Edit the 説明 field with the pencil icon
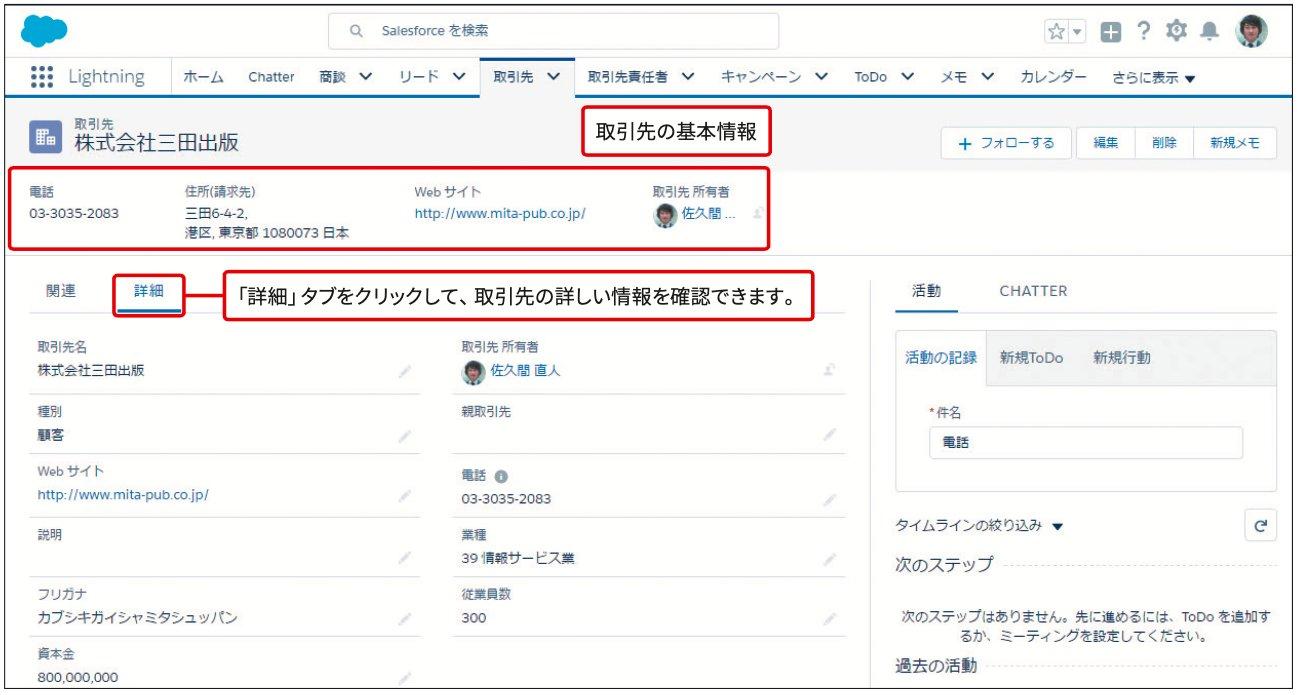Viewport: 1297px width, 695px height. [404, 558]
